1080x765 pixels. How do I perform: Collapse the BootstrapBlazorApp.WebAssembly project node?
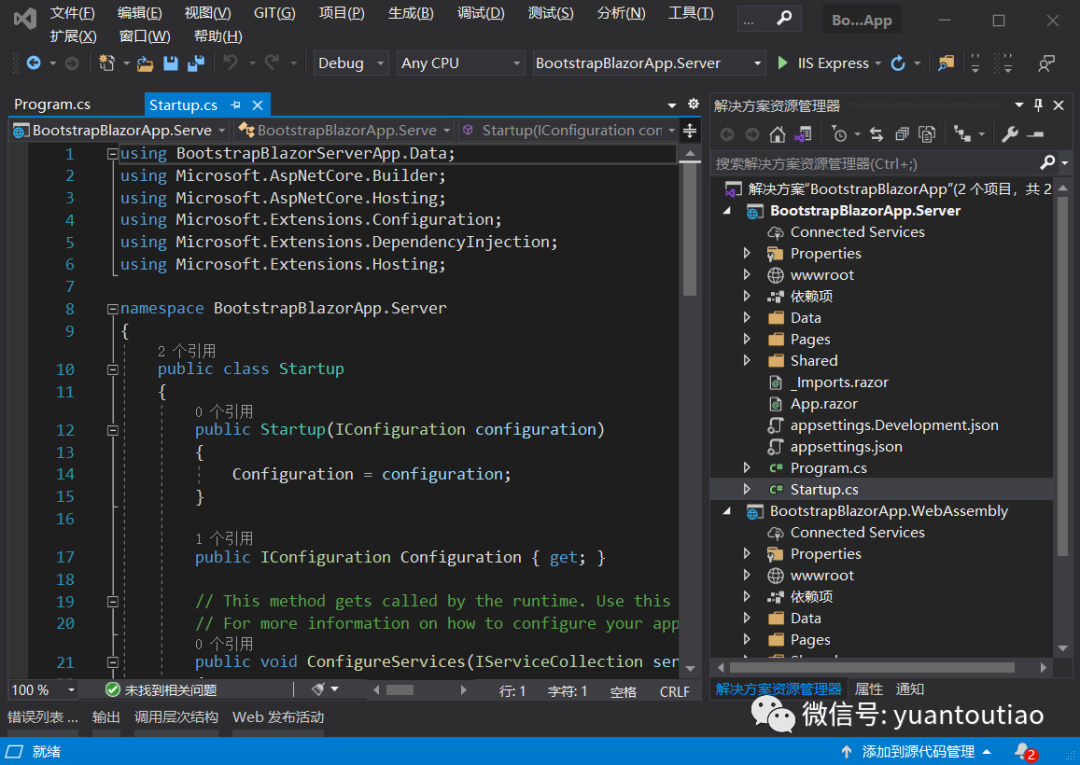coord(727,512)
